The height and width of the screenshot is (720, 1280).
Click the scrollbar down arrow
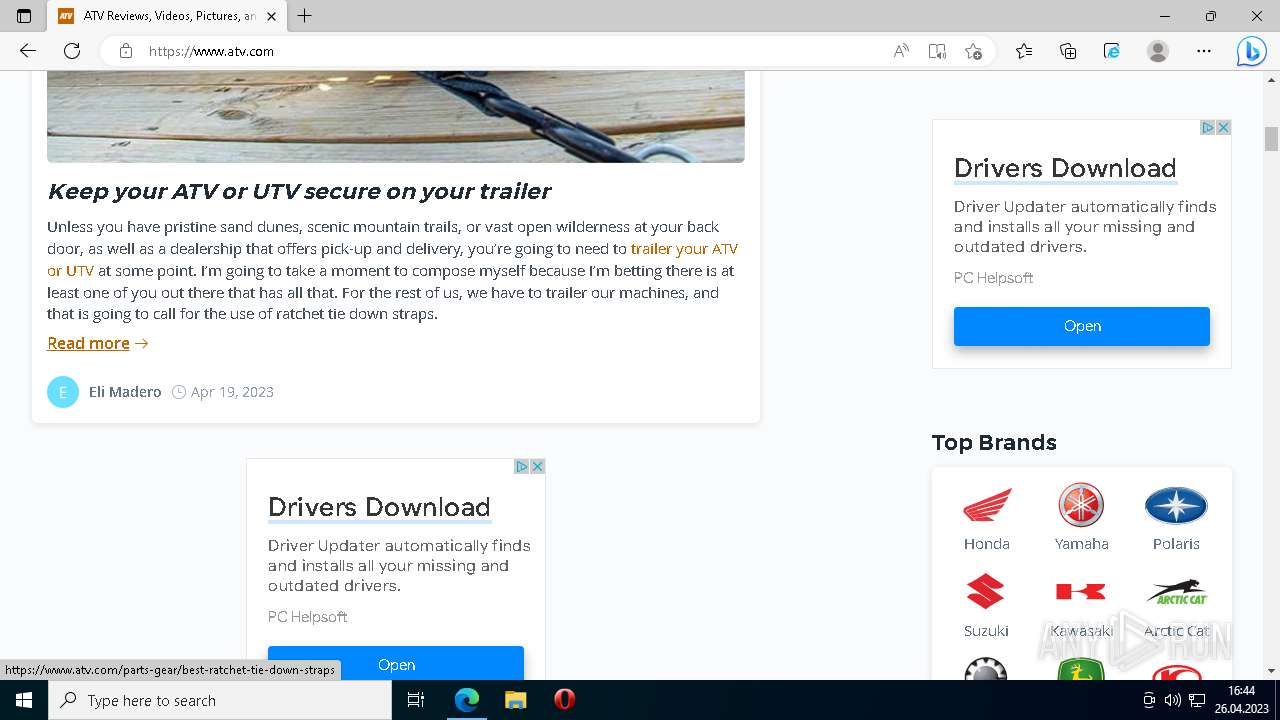[1271, 671]
